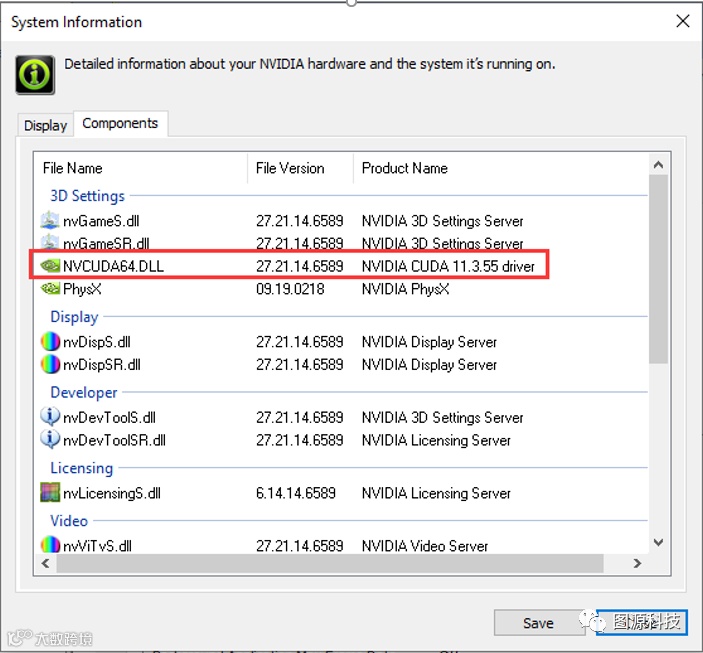Select the PhysX file name

tap(82, 289)
